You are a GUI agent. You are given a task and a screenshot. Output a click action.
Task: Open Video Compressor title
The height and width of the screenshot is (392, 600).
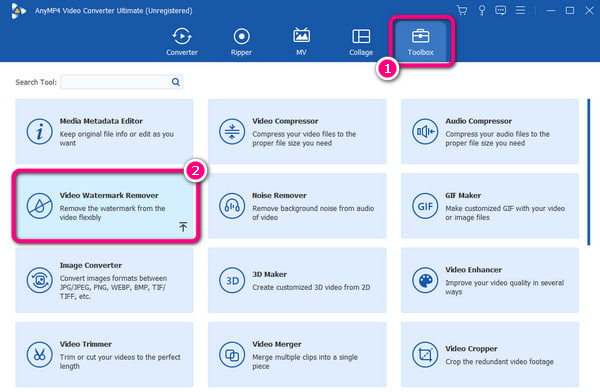pyautogui.click(x=285, y=121)
